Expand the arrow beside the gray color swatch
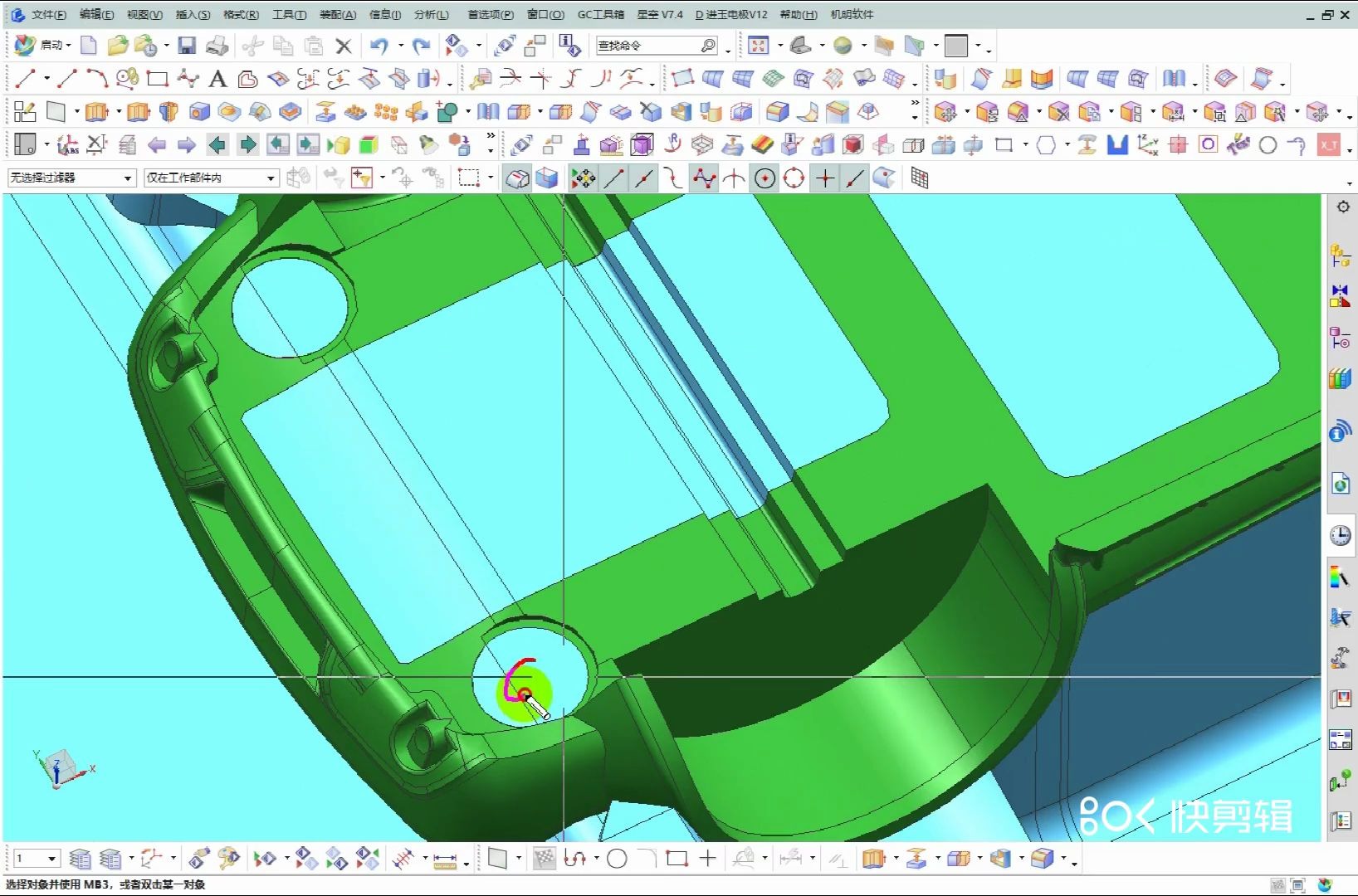The image size is (1358, 896). [x=978, y=46]
